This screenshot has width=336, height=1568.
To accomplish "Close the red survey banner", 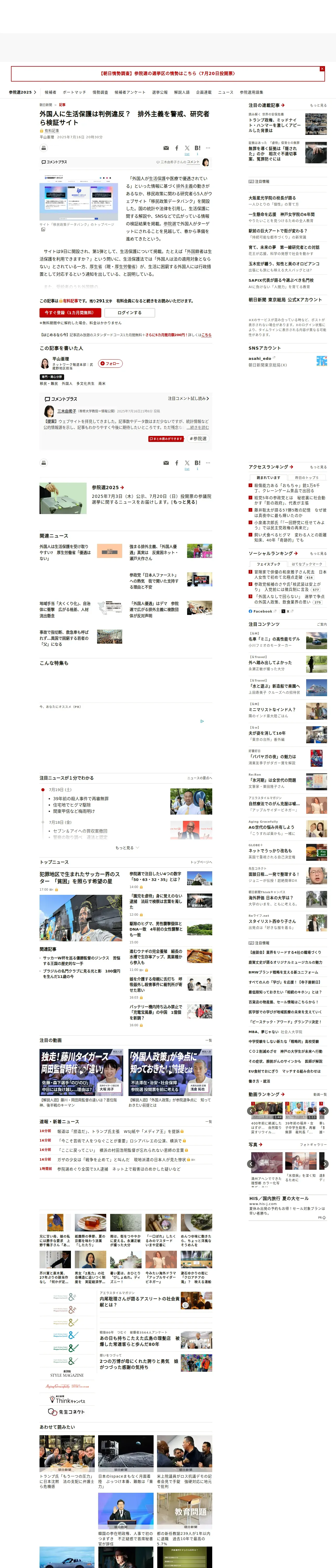I will 322,69.
